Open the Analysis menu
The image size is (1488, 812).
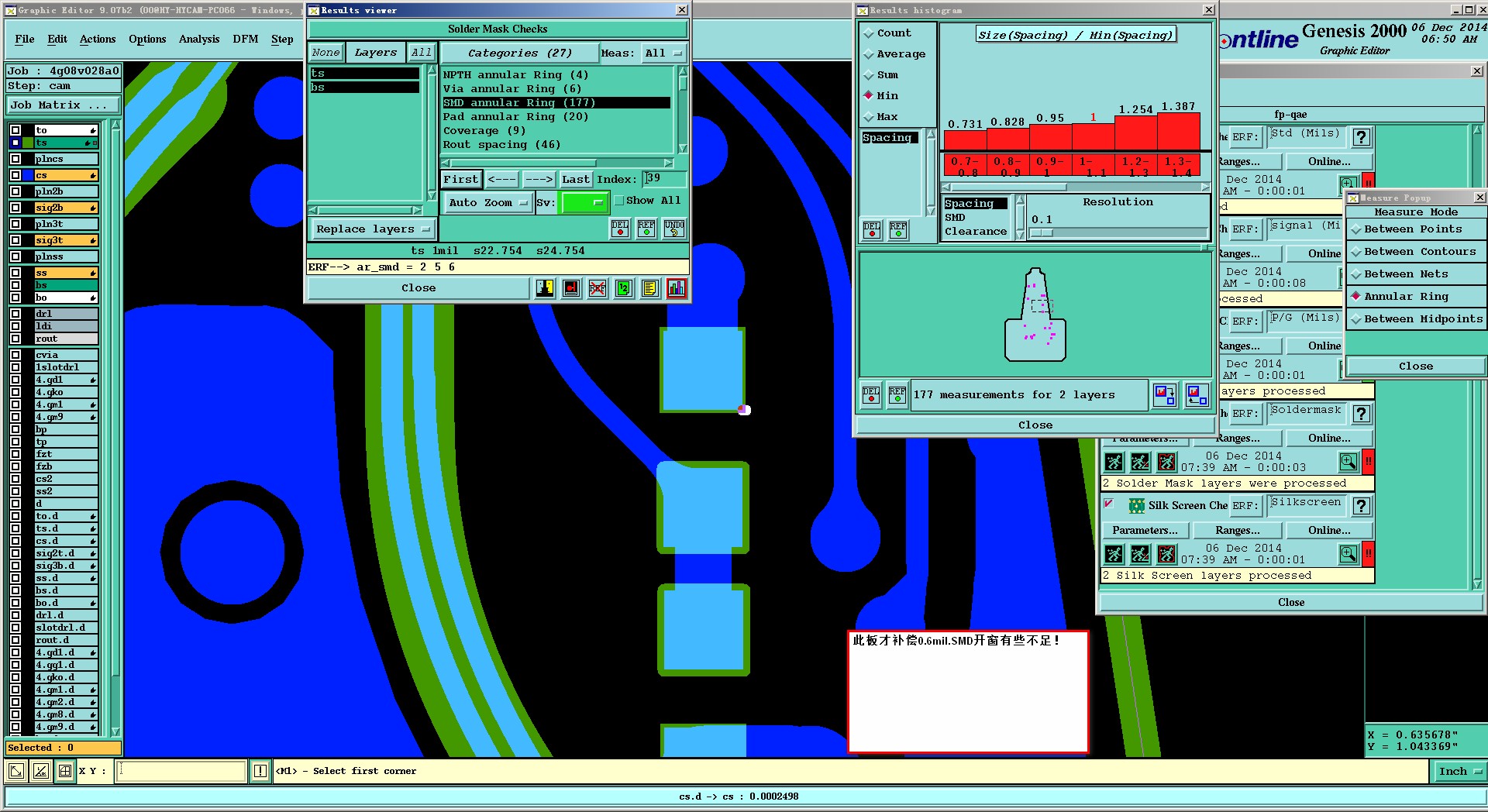point(199,40)
